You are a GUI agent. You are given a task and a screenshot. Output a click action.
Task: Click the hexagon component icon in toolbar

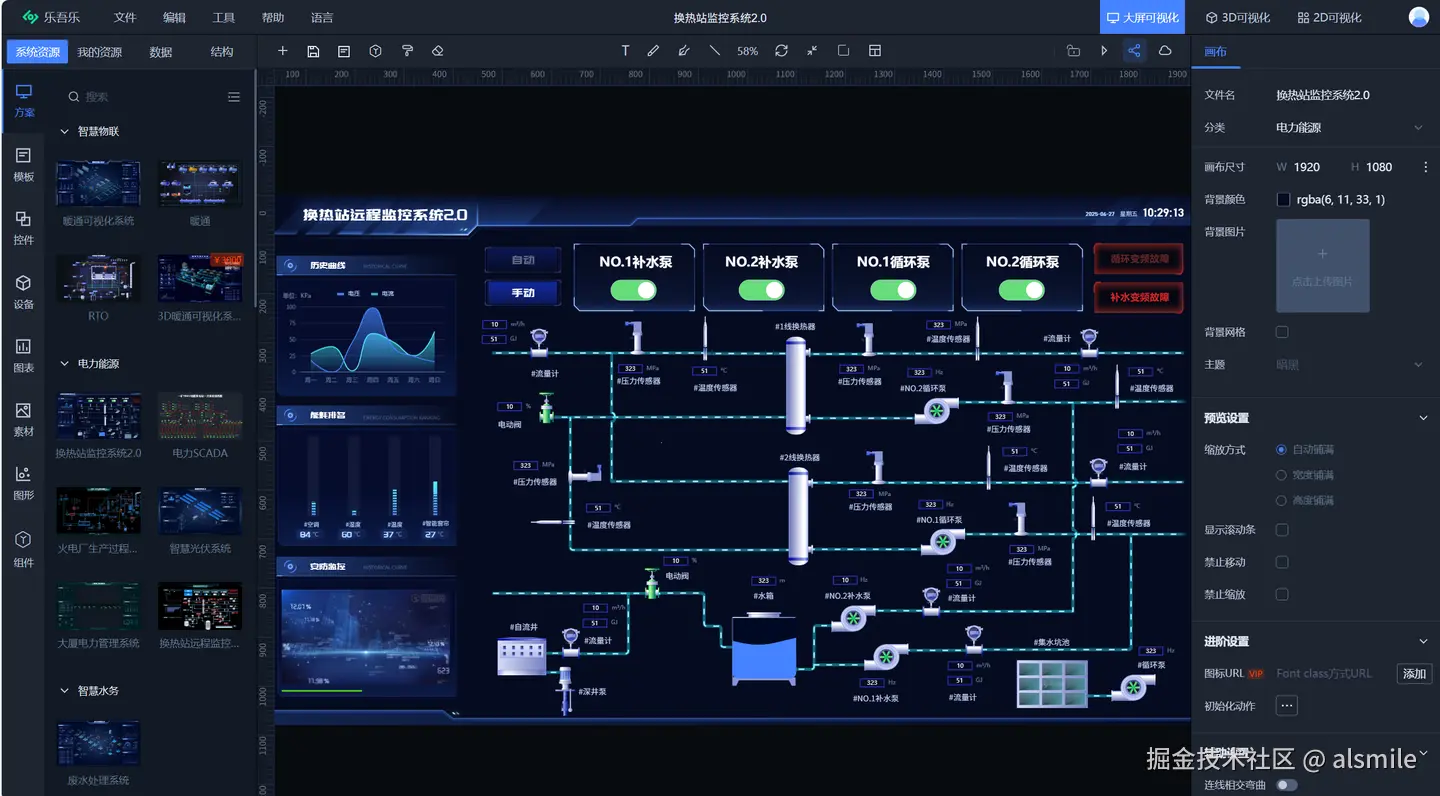[x=375, y=51]
